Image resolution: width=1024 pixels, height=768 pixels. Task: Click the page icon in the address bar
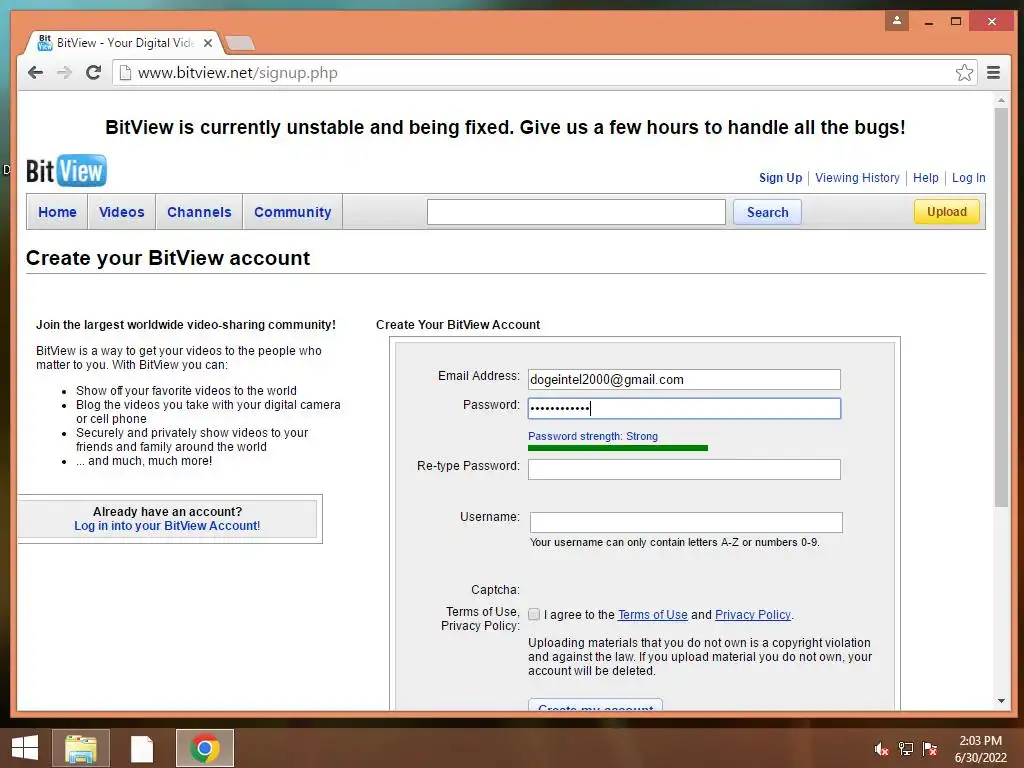[125, 72]
